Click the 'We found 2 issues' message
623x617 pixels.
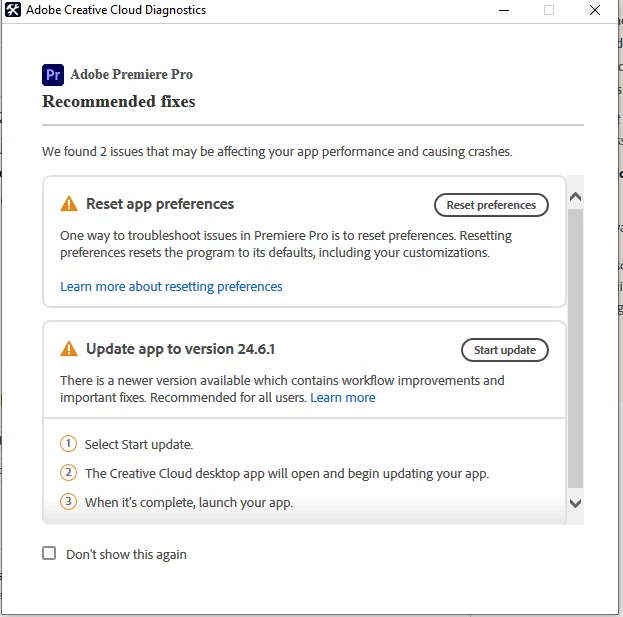click(x=277, y=152)
